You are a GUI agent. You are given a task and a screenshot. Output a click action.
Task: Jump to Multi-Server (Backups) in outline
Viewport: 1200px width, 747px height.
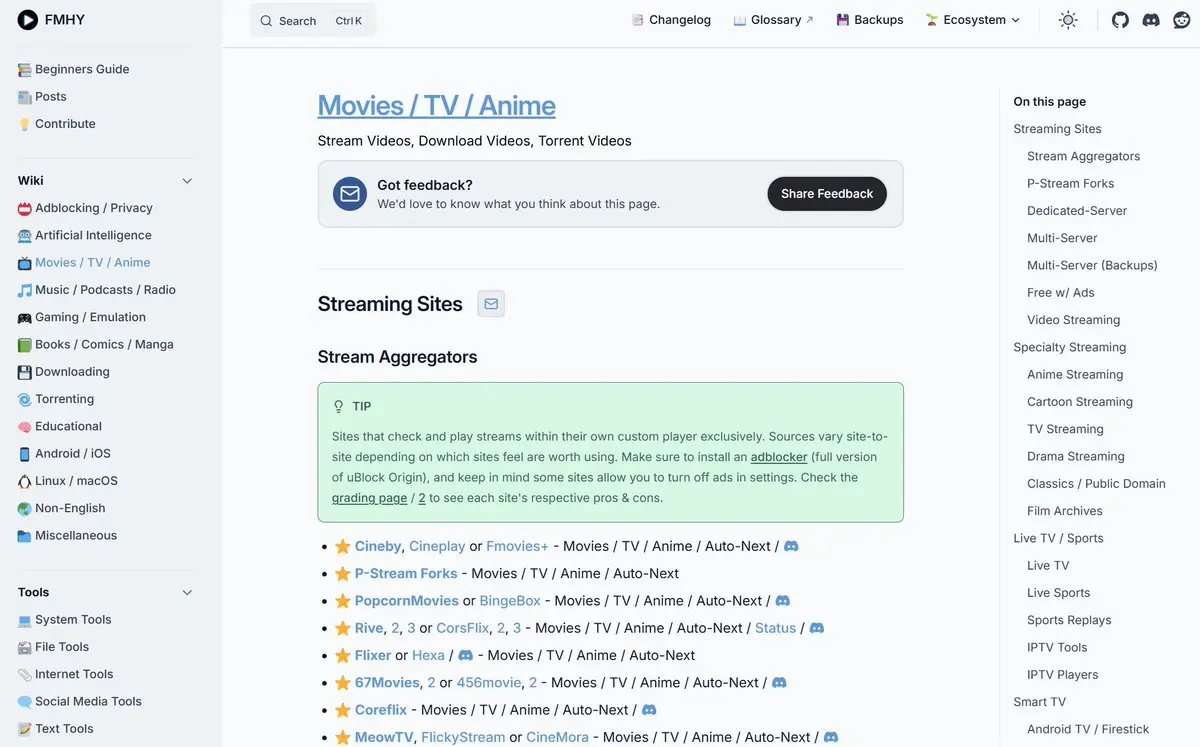click(x=1092, y=265)
